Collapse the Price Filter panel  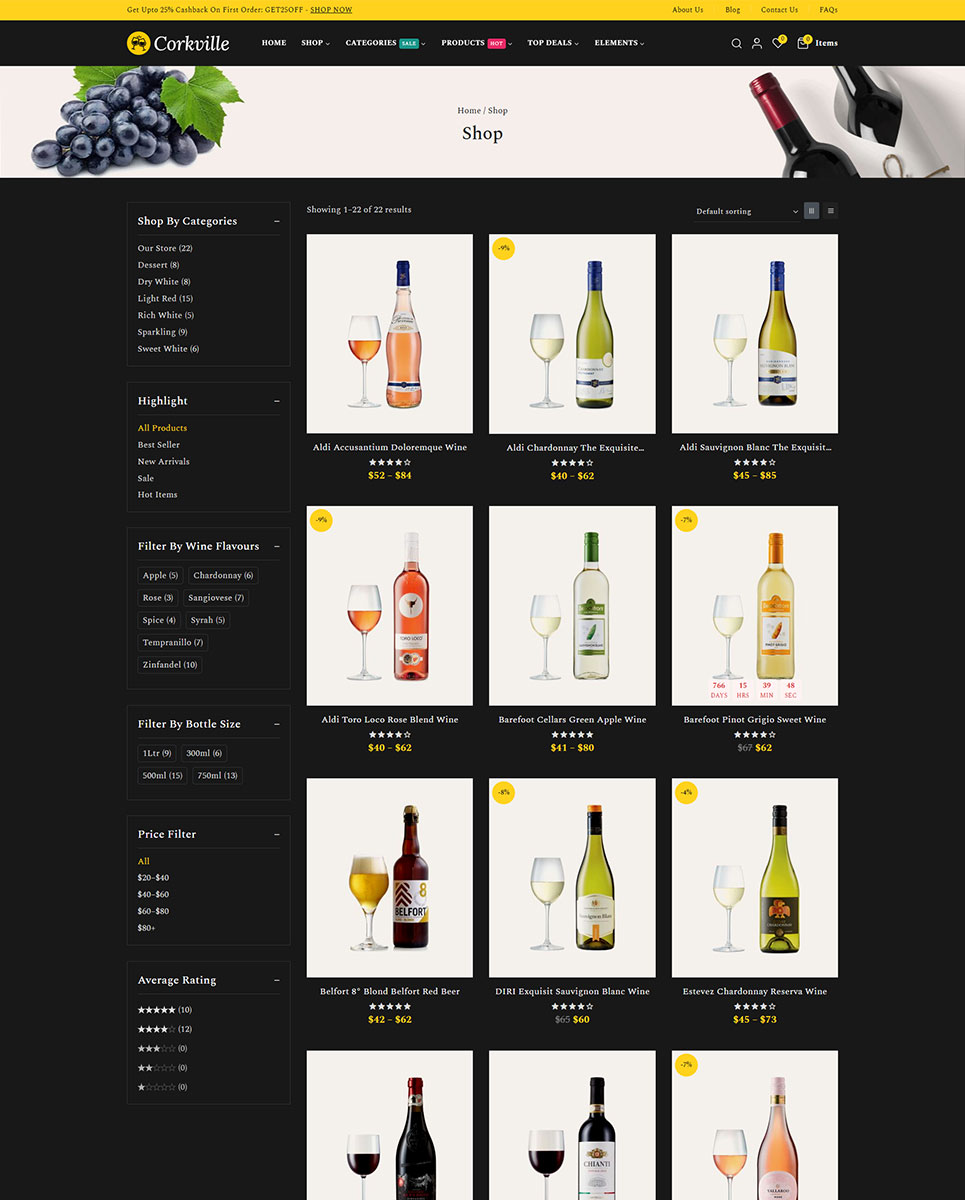point(277,834)
